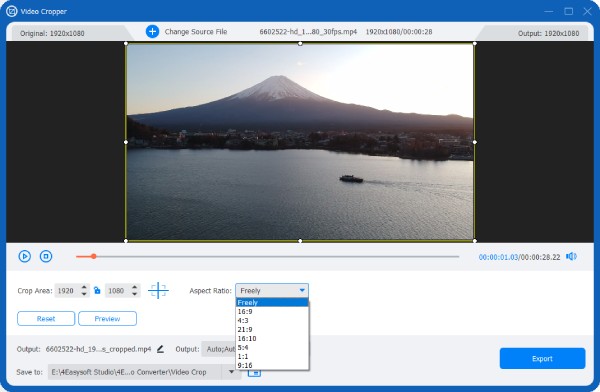Click the crop width field showing 1920
Screen dimensions: 600x392
tap(67, 291)
